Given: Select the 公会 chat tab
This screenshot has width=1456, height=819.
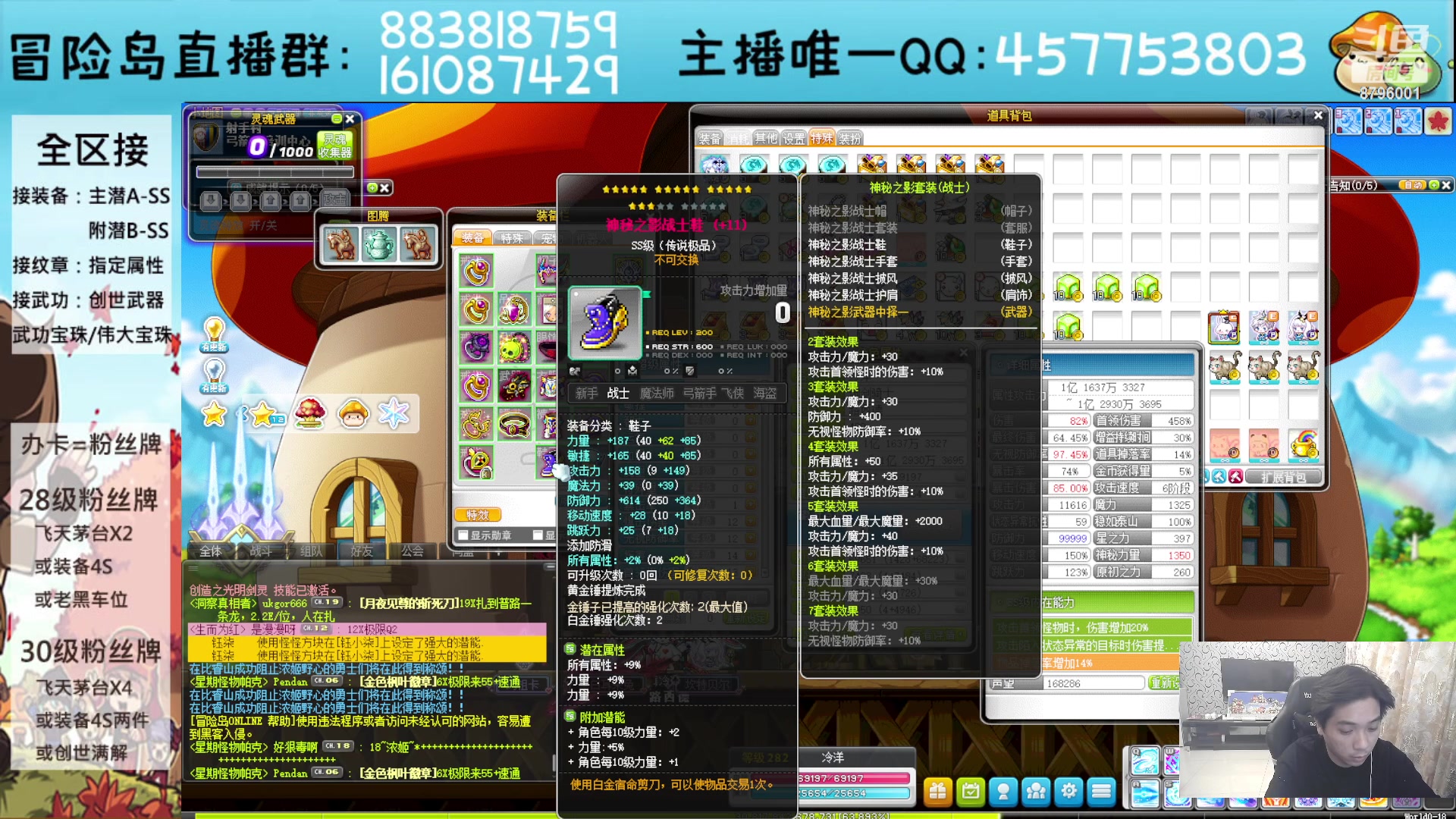Looking at the screenshot, I should pos(413,551).
